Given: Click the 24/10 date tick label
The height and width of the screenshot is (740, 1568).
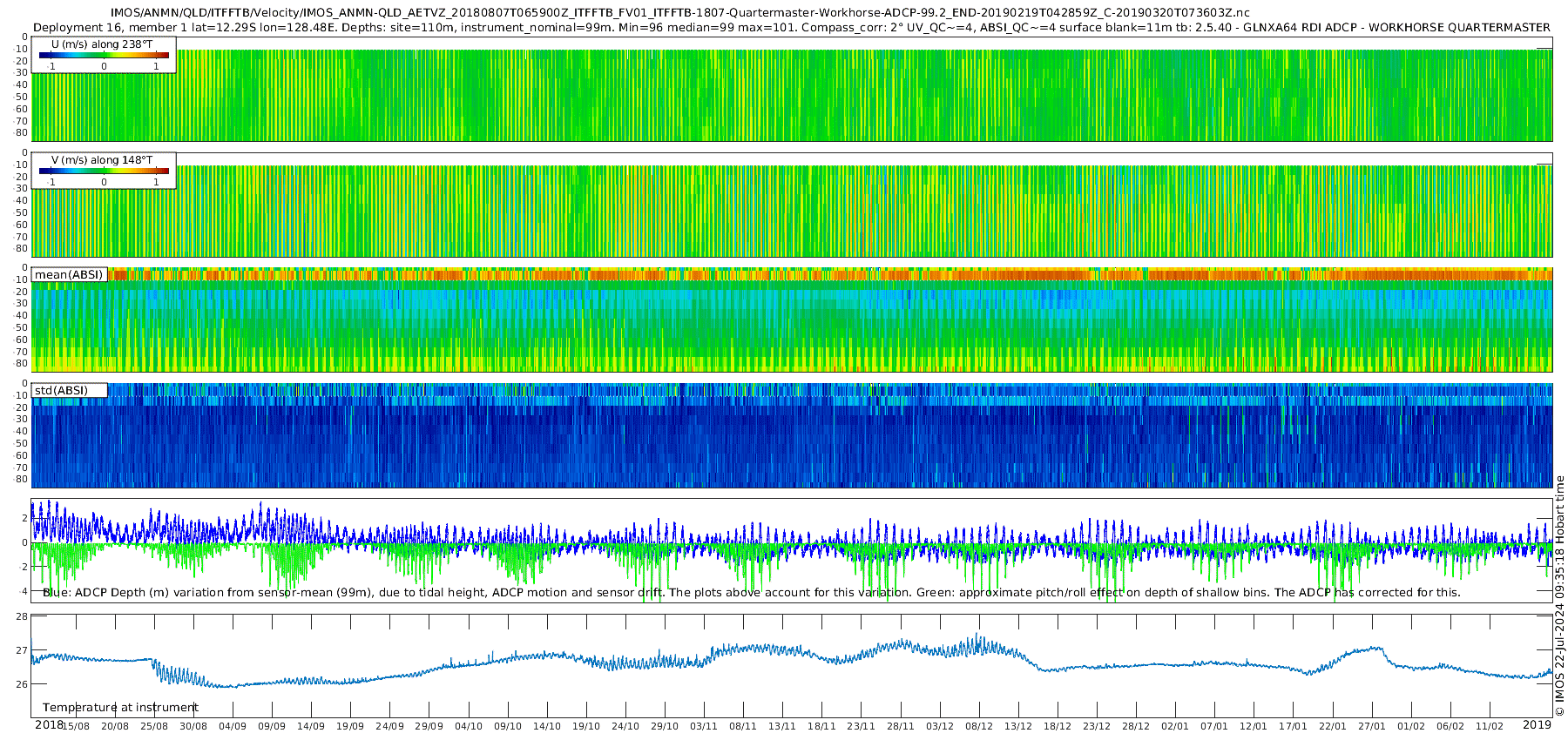Looking at the screenshot, I should [x=625, y=726].
